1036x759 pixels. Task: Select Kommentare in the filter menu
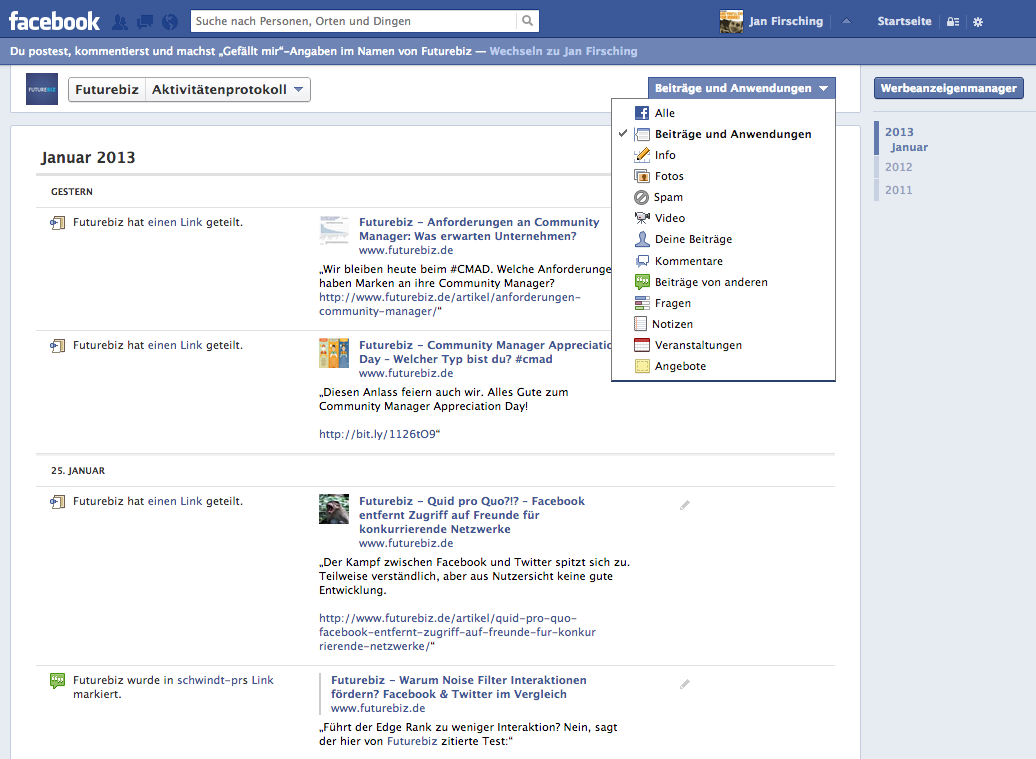click(x=688, y=261)
